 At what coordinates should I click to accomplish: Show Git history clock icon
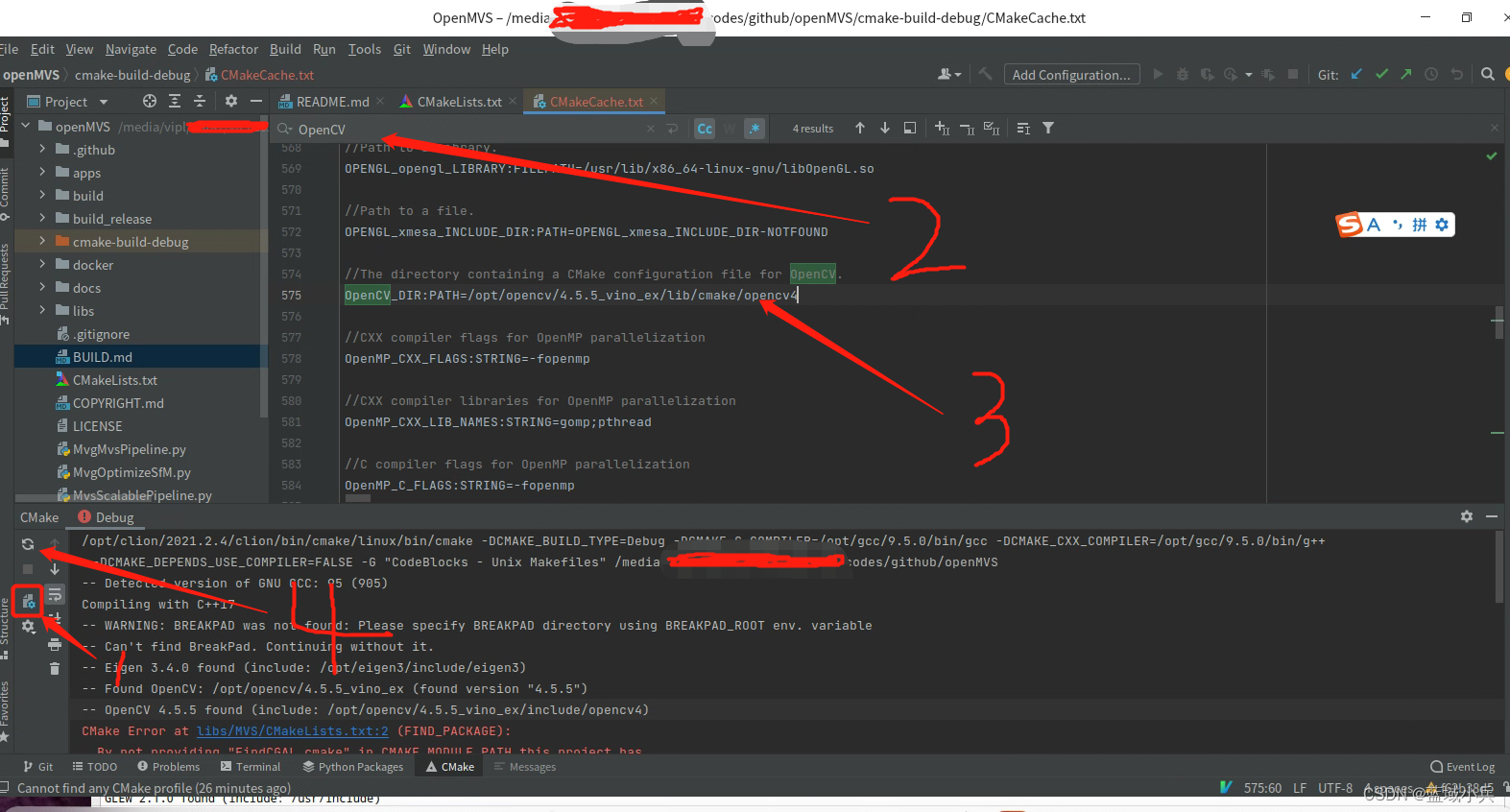[1431, 74]
